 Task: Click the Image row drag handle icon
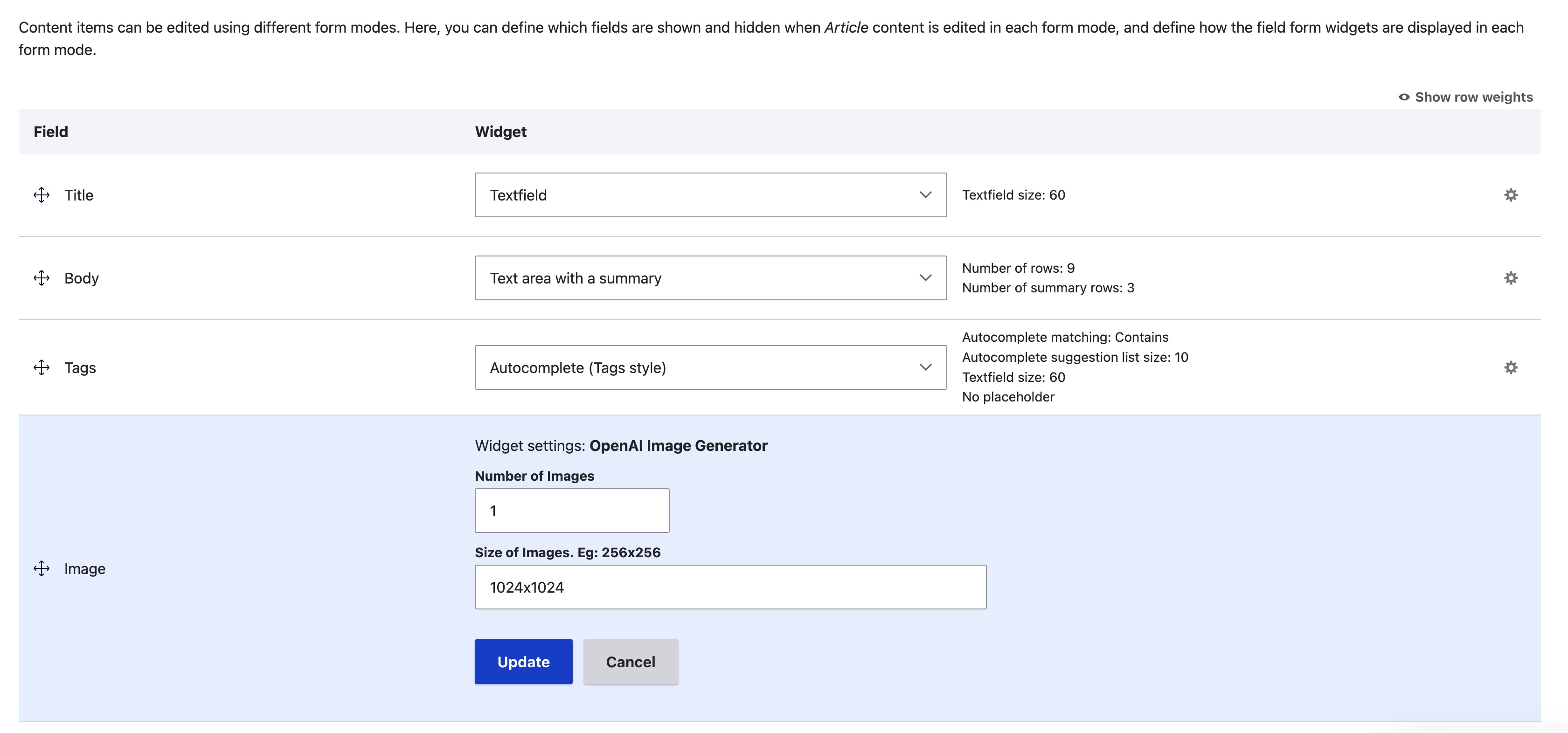coord(42,568)
